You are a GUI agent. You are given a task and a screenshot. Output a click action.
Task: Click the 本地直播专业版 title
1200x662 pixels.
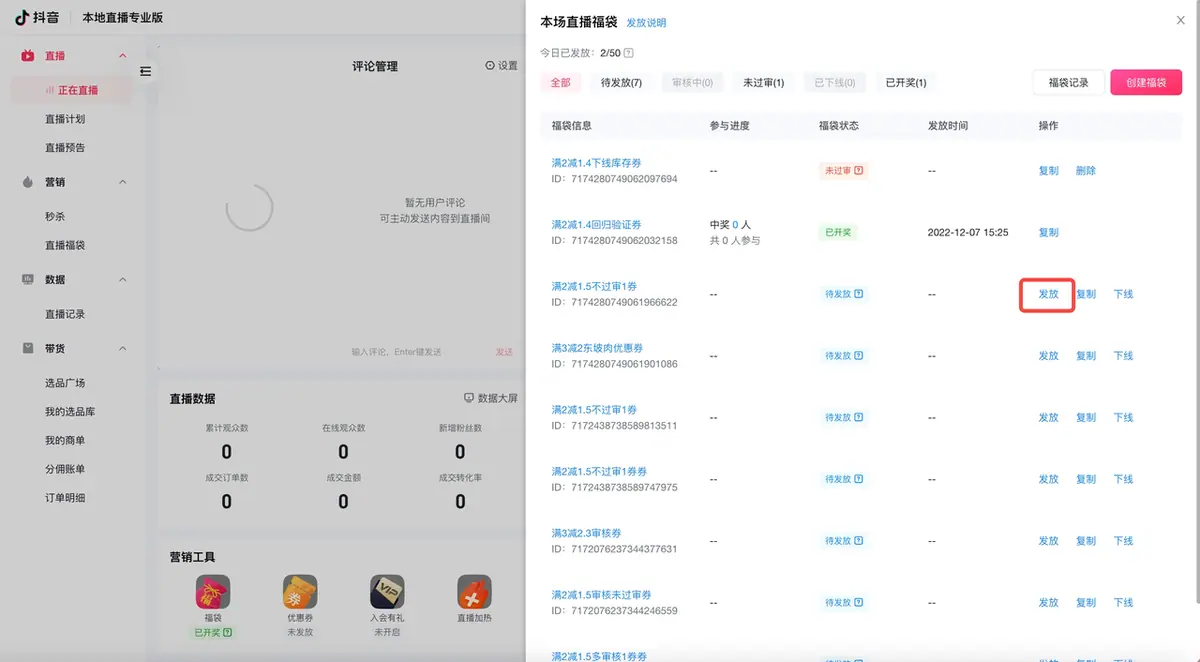(x=122, y=18)
